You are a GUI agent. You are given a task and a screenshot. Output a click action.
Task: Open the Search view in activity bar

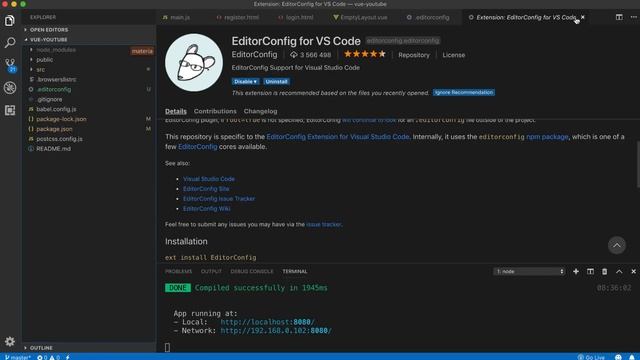click(10, 42)
